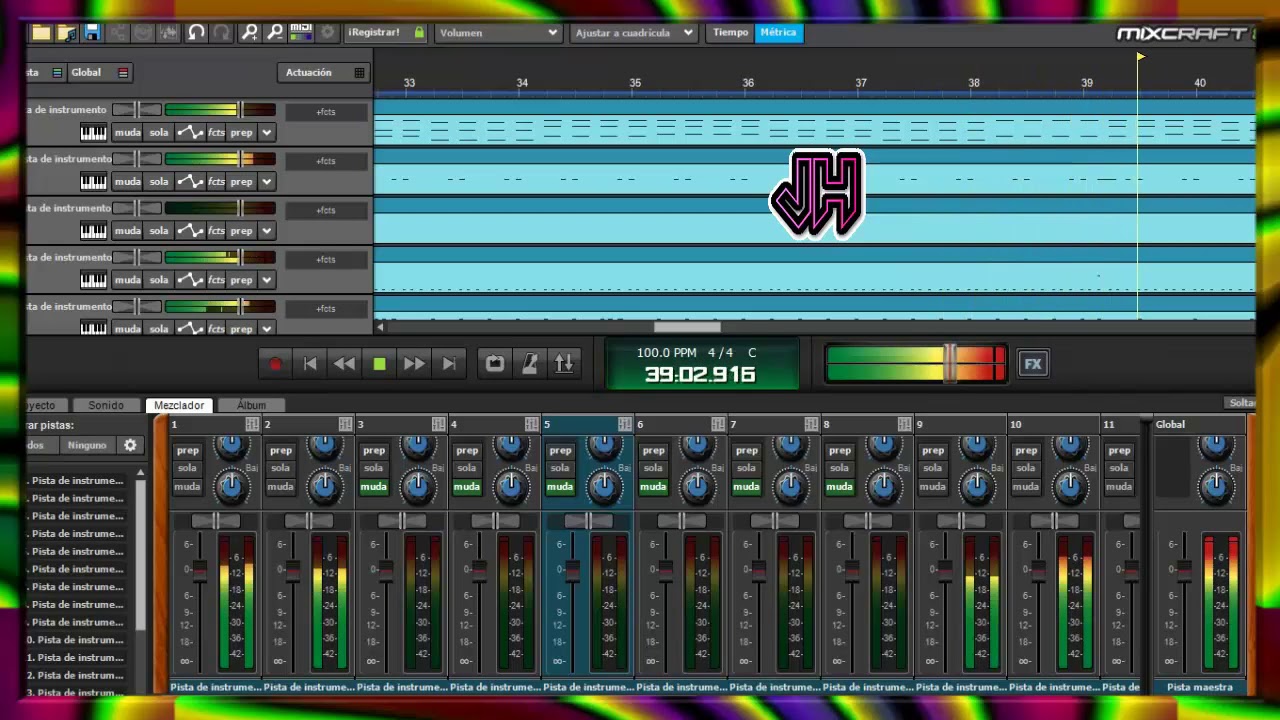
Task: Arm the first track with prep
Action: (x=242, y=132)
